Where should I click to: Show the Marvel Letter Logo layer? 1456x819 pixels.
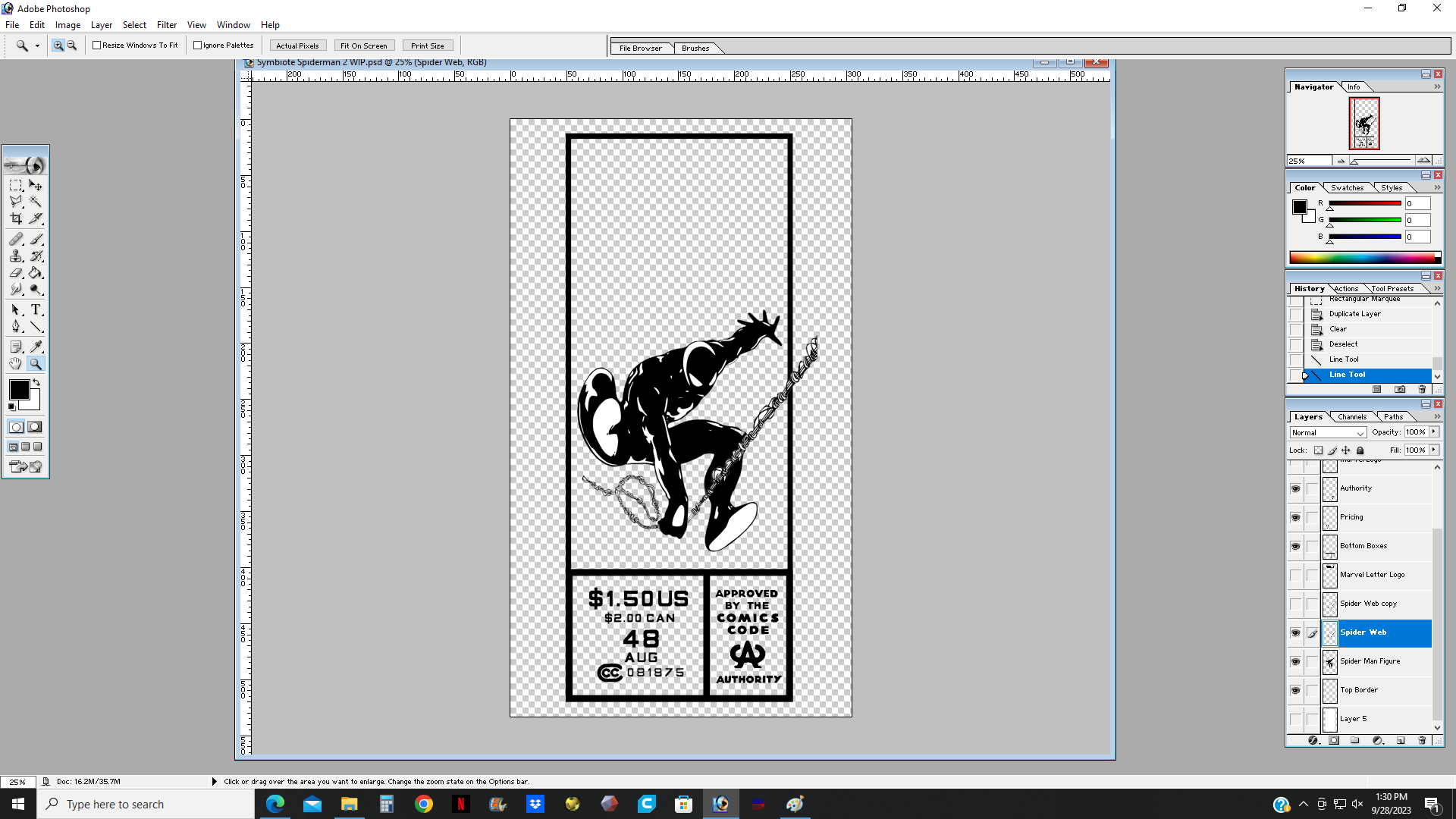pyautogui.click(x=1295, y=575)
